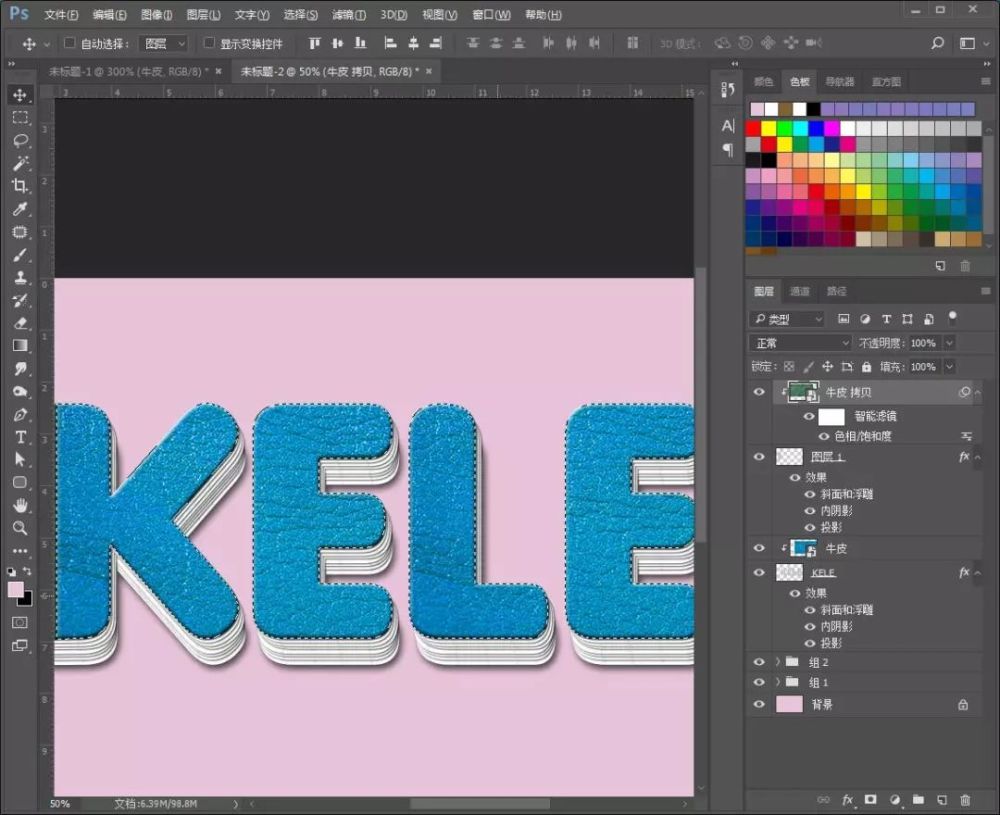Open the 图层 auto-select dropdown
Image resolution: width=1000 pixels, height=815 pixels.
coord(163,43)
